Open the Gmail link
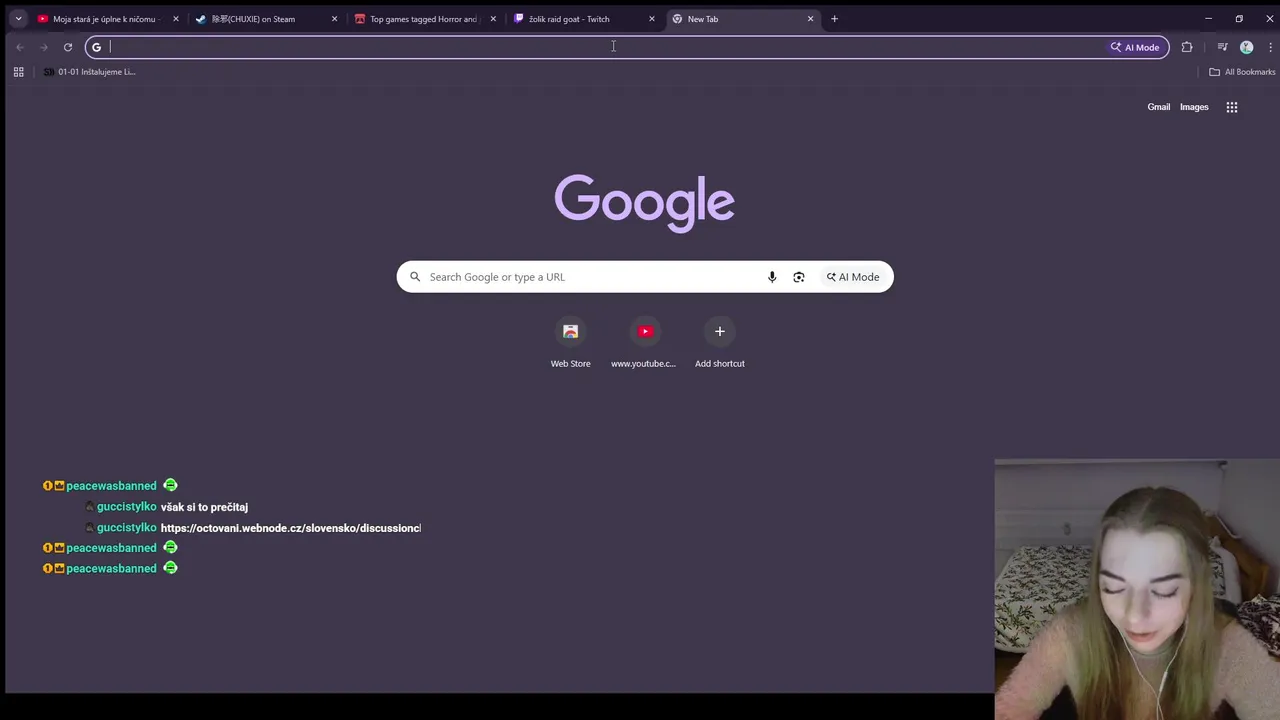Screen dimensions: 1280x720 click(1158, 107)
